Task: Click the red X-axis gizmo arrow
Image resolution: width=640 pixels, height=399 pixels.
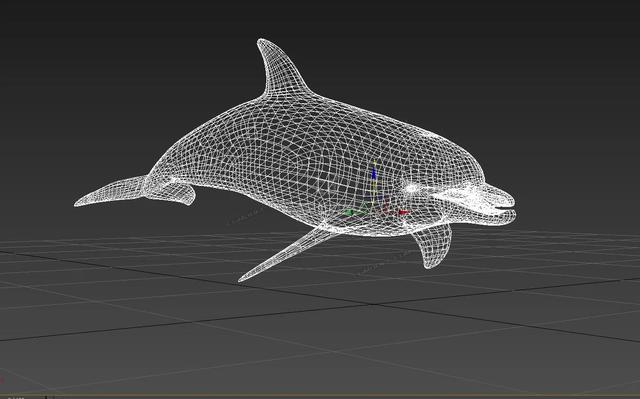Action: [x=403, y=212]
